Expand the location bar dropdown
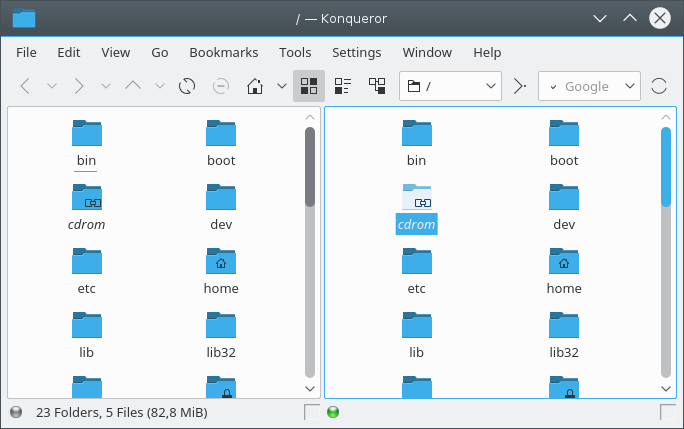 click(490, 86)
